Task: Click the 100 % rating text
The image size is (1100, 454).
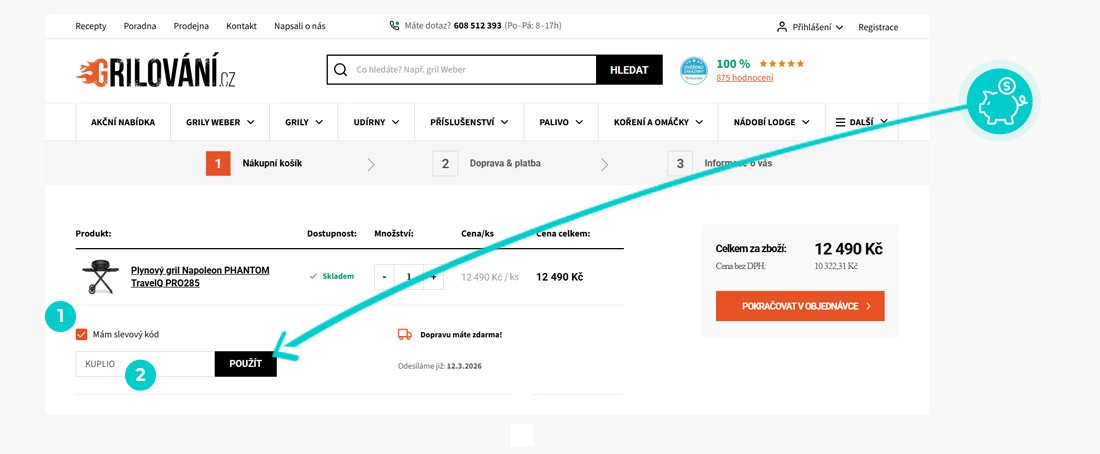Action: click(x=733, y=63)
